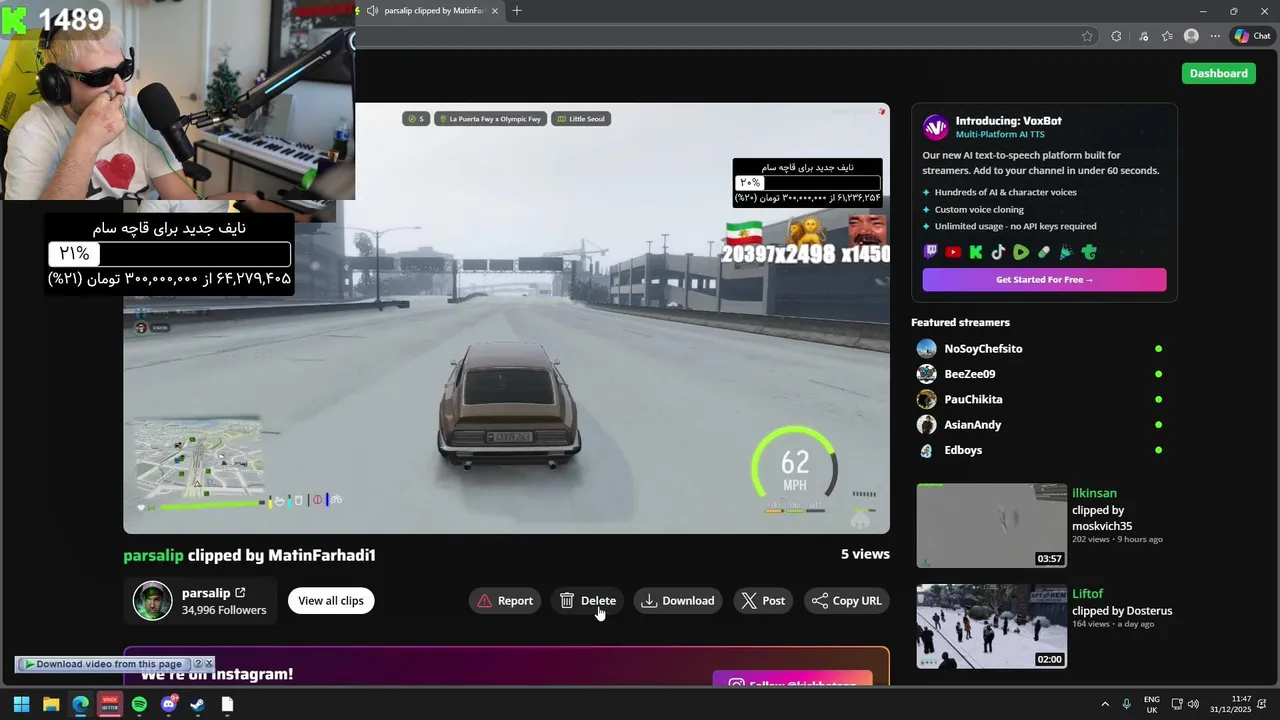Click Get Started For Free
This screenshot has width=1280, height=720.
click(1044, 280)
